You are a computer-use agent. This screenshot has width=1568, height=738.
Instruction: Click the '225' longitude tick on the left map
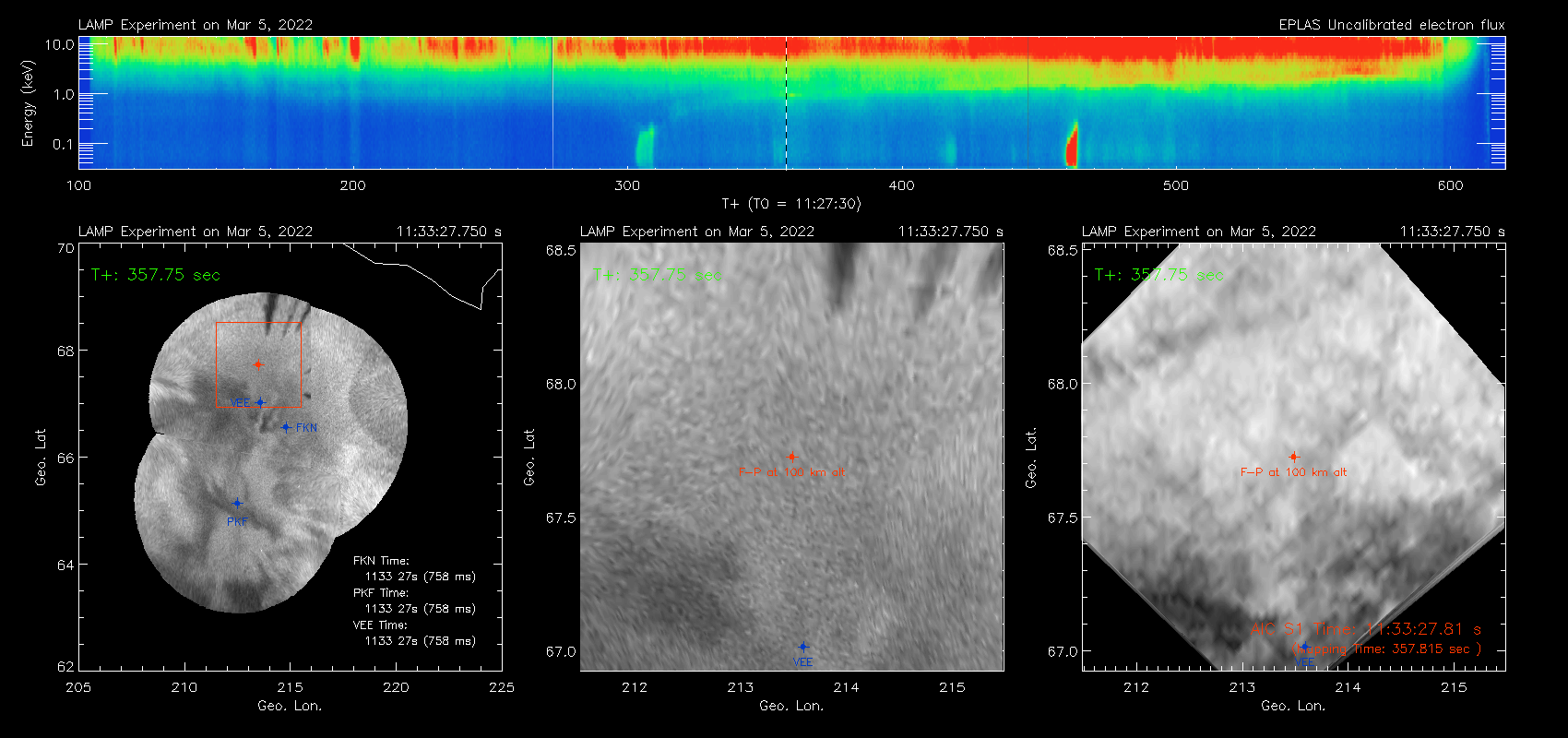[502, 687]
